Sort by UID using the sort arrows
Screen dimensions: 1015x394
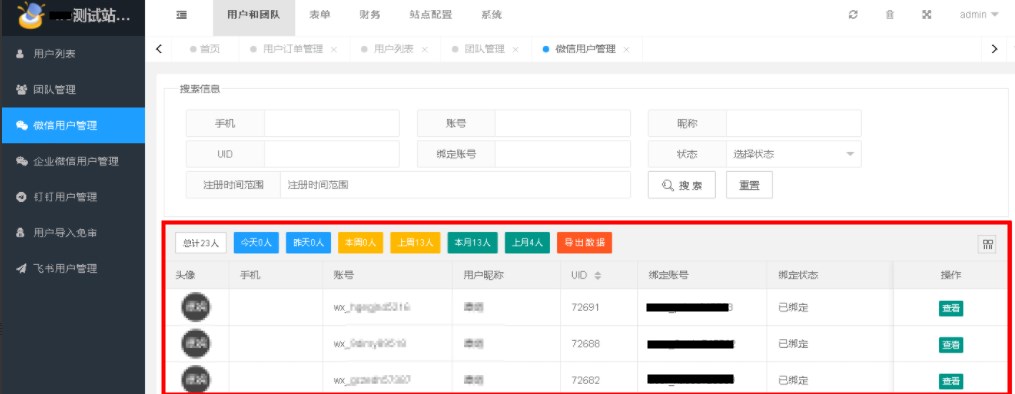click(x=597, y=276)
